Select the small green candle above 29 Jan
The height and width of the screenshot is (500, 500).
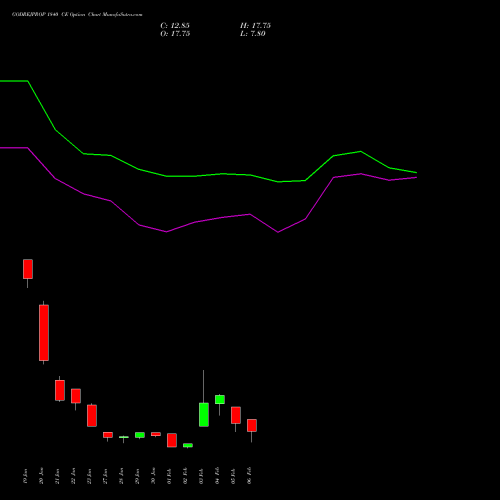click(x=140, y=435)
